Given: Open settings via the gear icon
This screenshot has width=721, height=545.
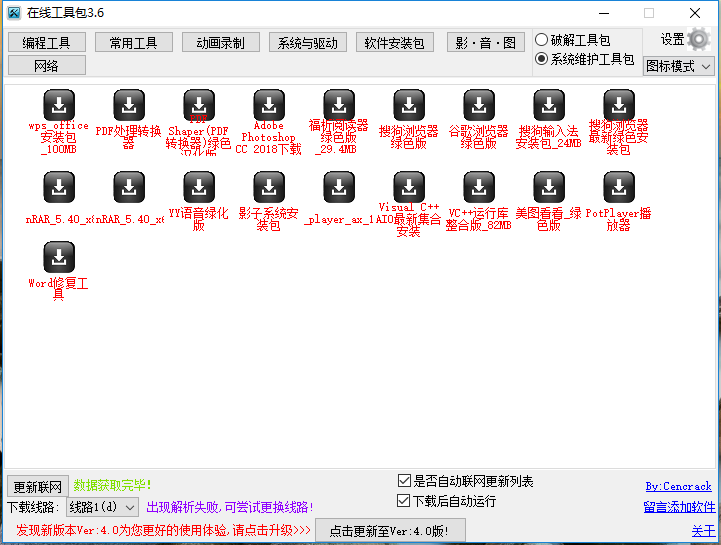Looking at the screenshot, I should click(x=699, y=40).
